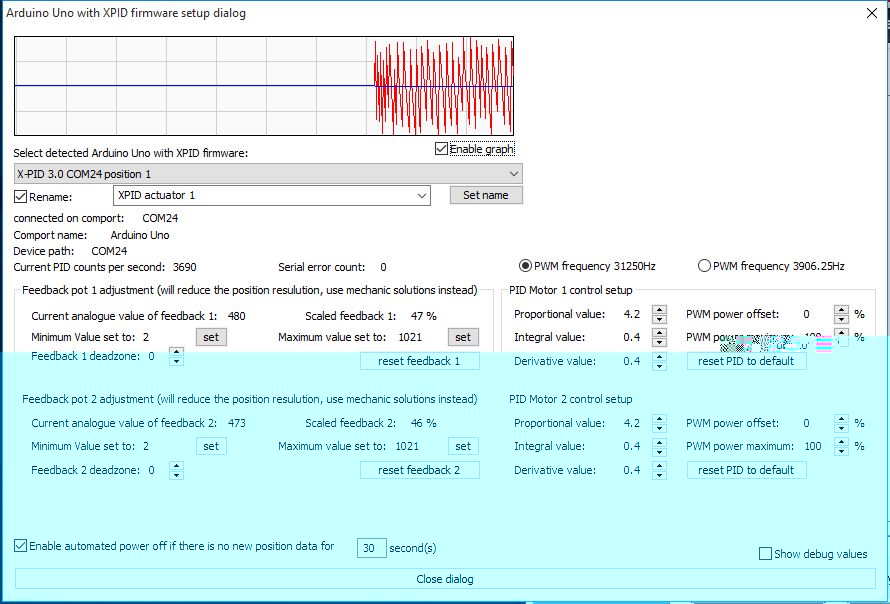The image size is (890, 604).
Task: Increase Motor 1 PWM power offset
Action: click(x=841, y=309)
